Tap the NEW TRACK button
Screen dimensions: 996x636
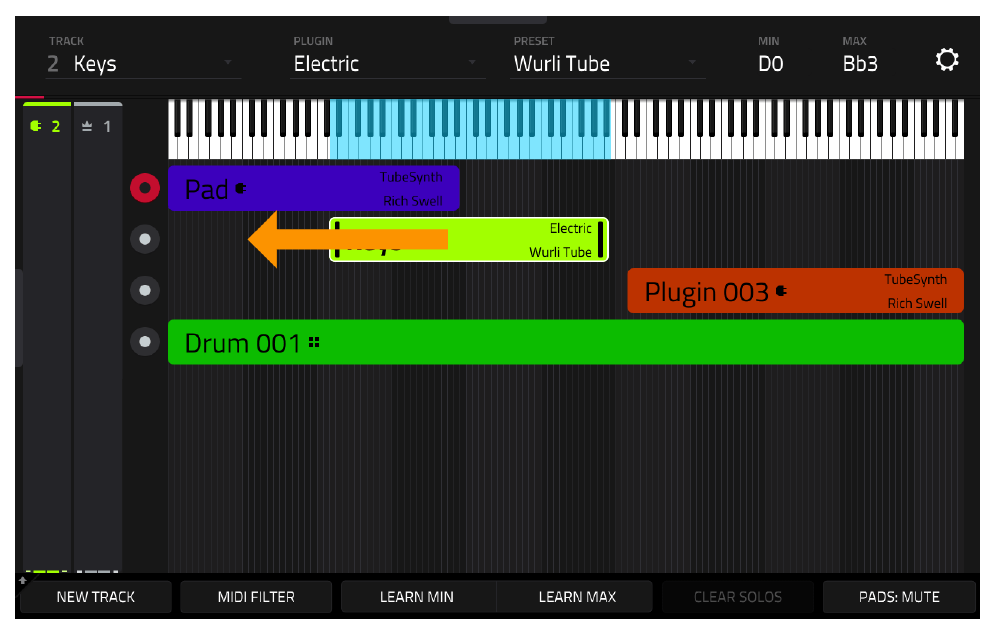pos(96,597)
